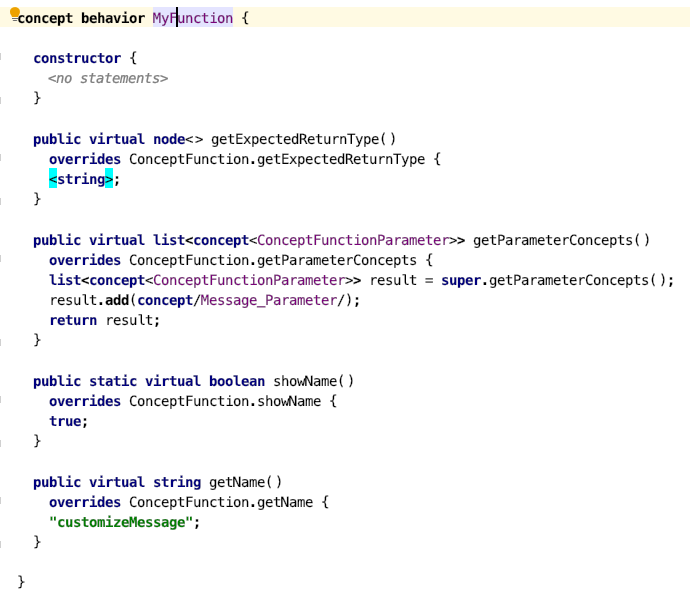Screen dimensions: 690x597
Task: Select the <no statements> placeholder
Action: click(108, 78)
